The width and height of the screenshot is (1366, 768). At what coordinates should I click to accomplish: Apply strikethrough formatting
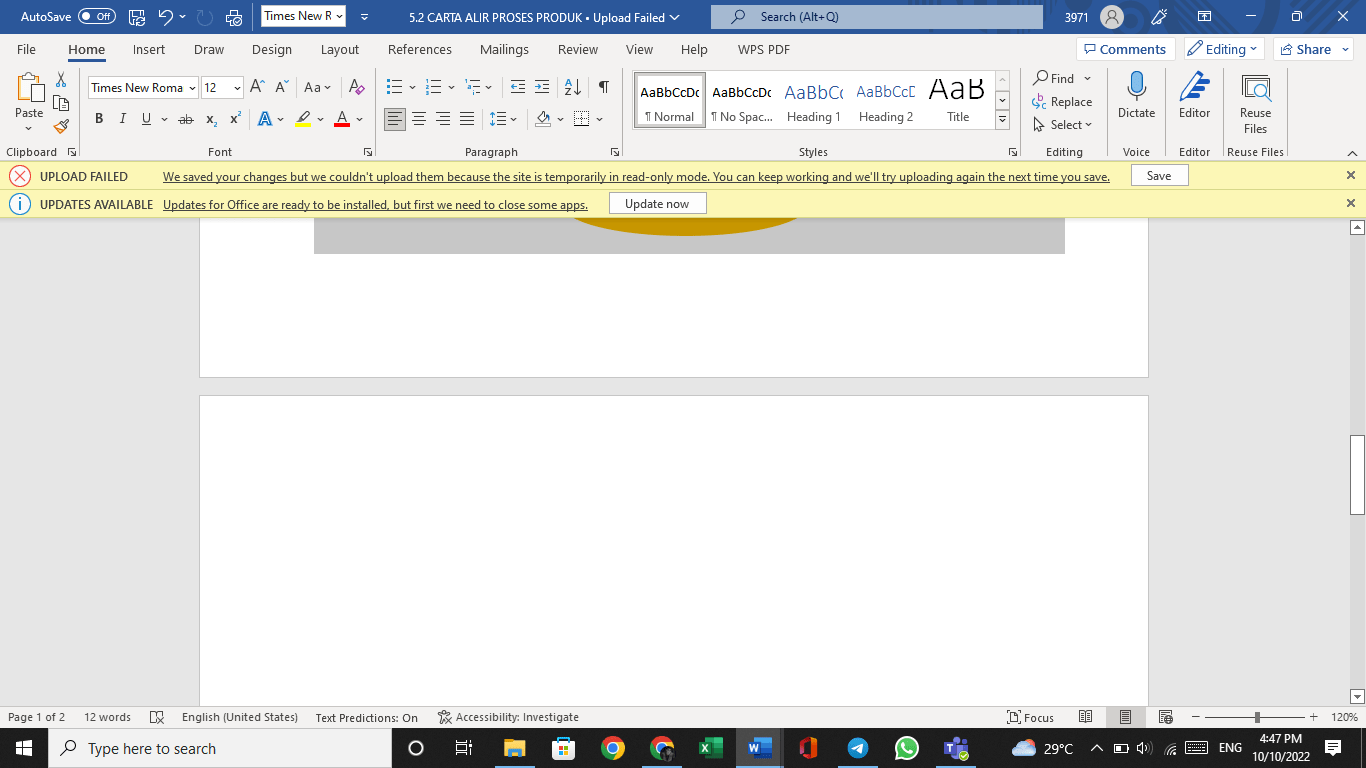pos(185,119)
